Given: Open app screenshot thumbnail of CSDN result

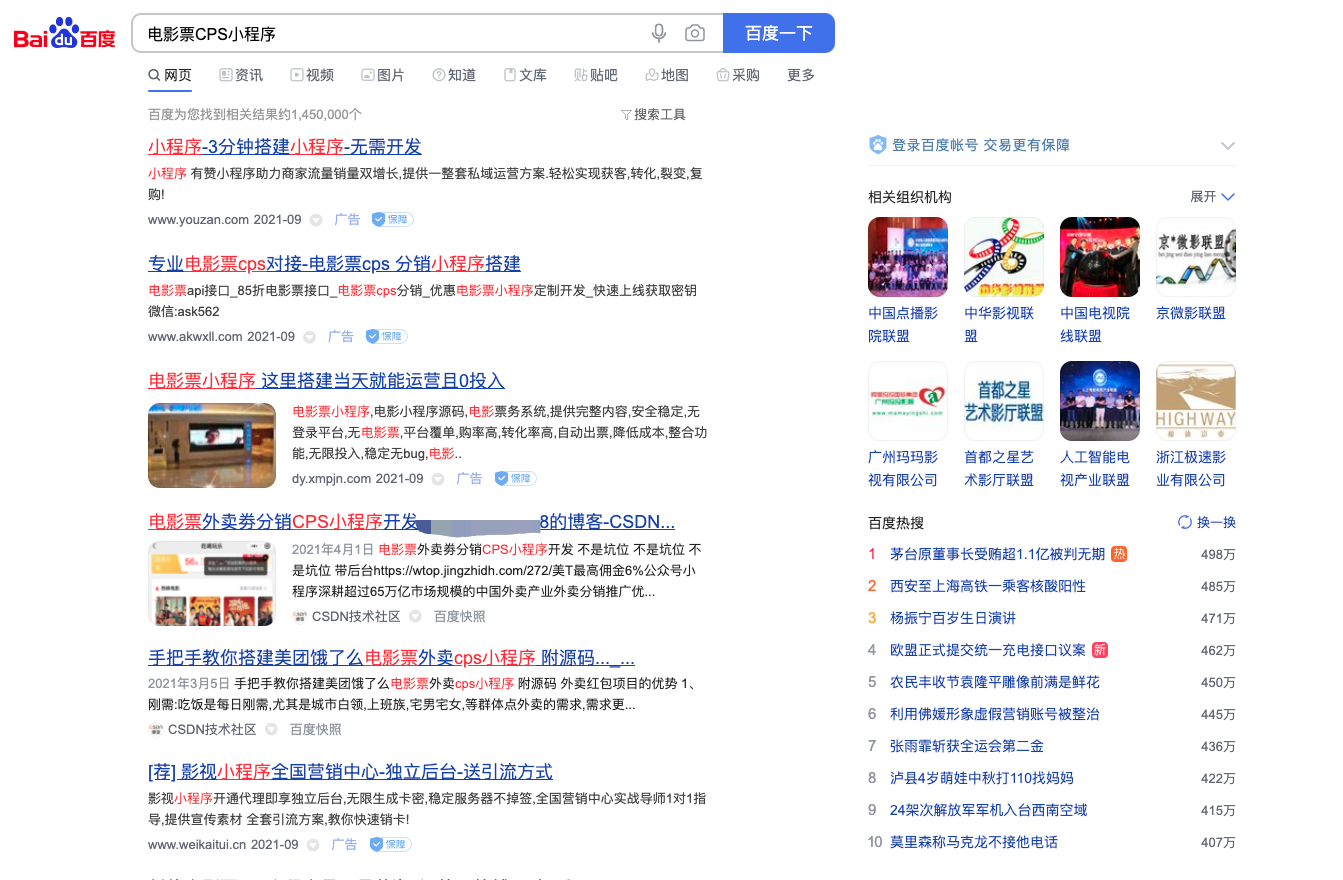Looking at the screenshot, I should point(212,583).
